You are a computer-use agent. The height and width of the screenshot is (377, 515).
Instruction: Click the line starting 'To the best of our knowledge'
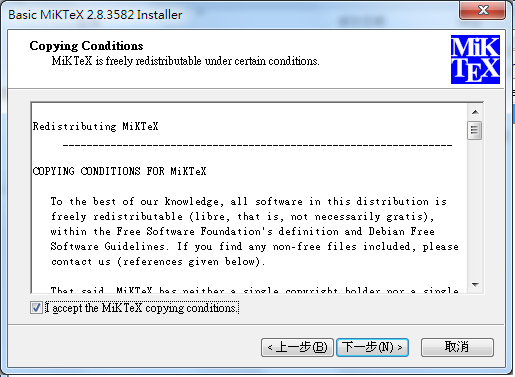248,201
